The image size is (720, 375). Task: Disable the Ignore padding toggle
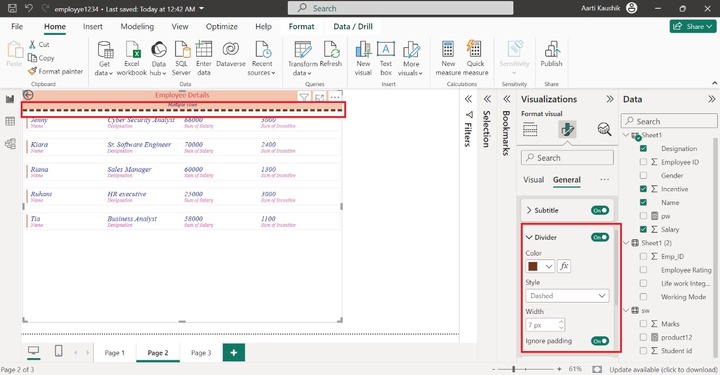click(600, 341)
